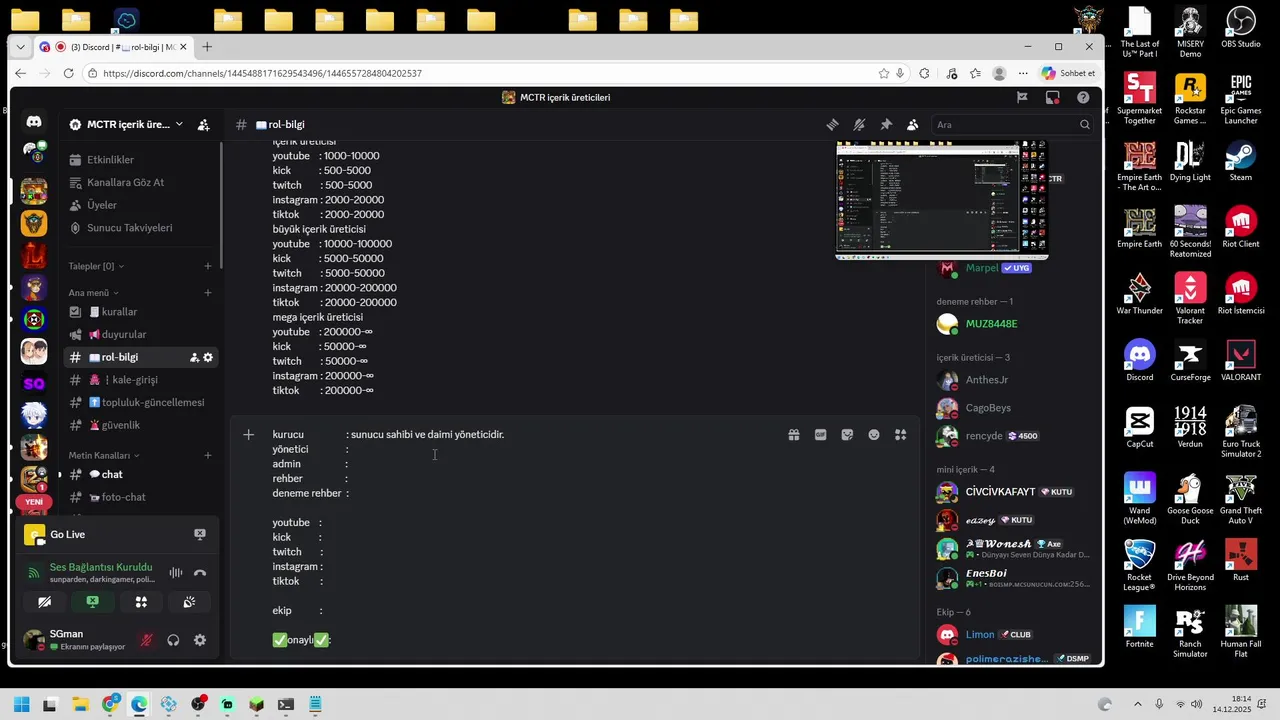Open pinned messages pin icon

pyautogui.click(x=886, y=125)
